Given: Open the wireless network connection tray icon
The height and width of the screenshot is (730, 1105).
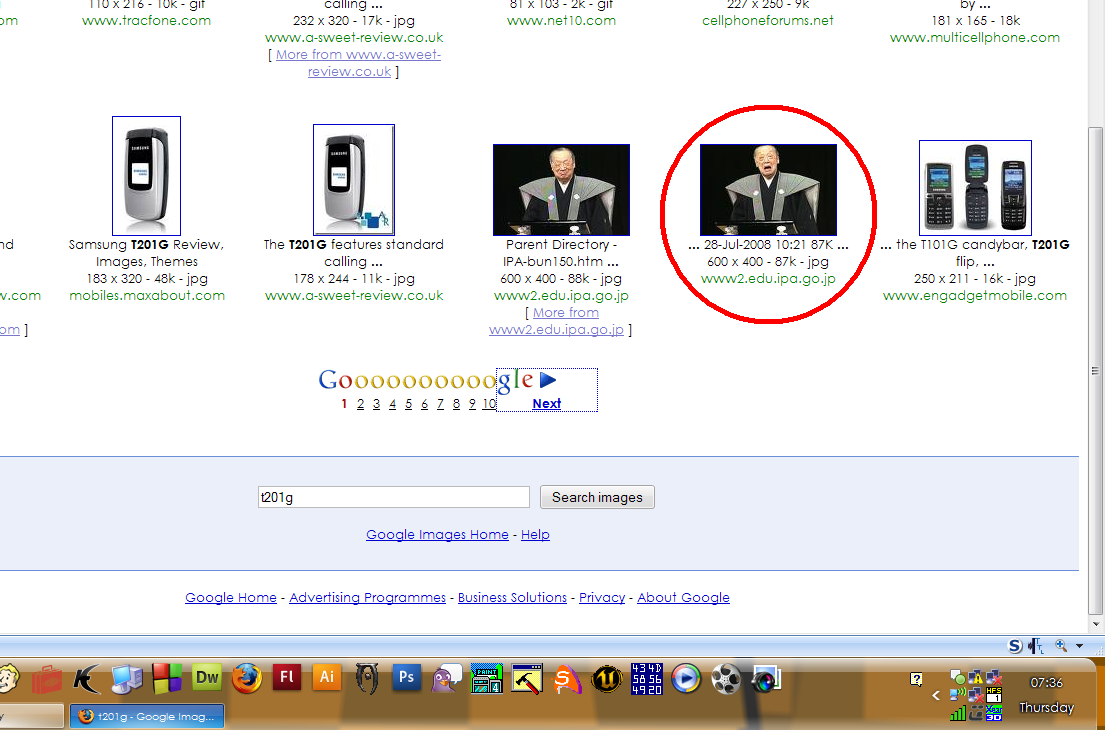Looking at the screenshot, I should tap(958, 695).
